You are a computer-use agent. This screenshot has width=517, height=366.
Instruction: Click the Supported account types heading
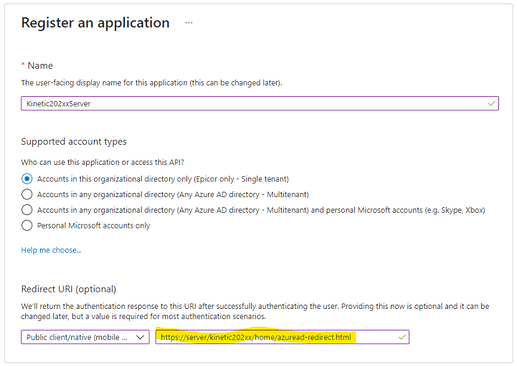(74, 142)
